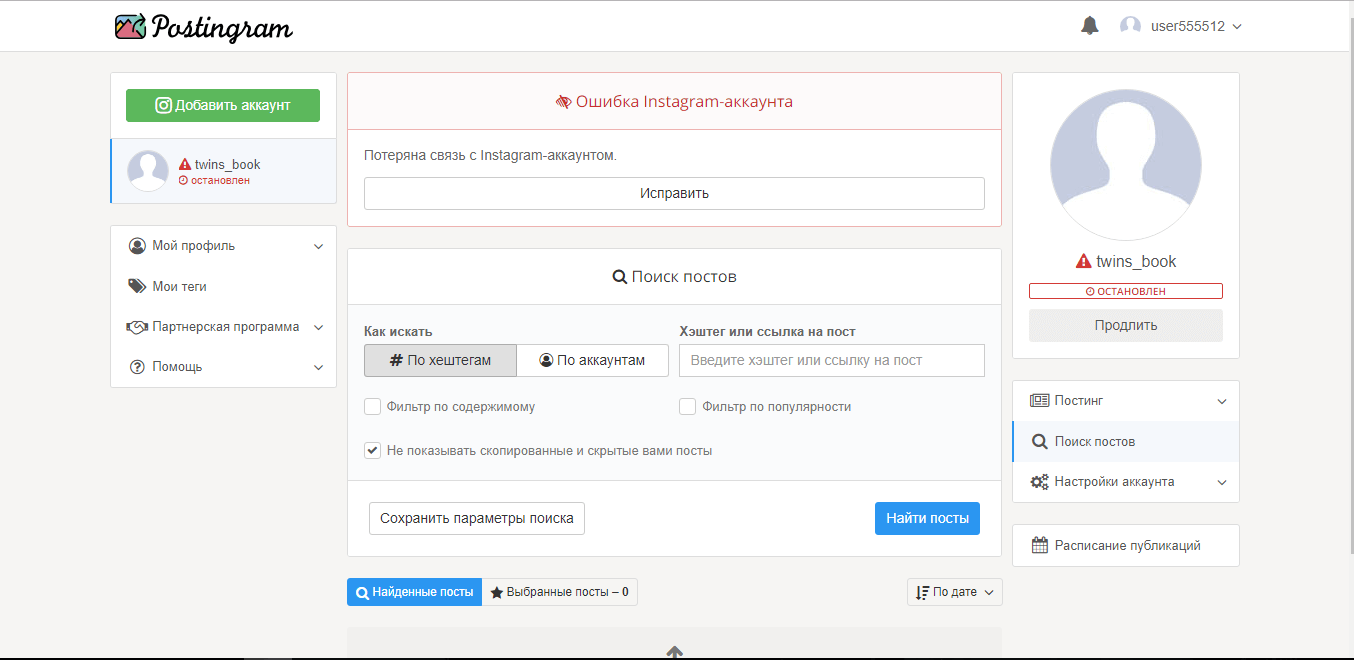Select the По аккаунтам search mode
This screenshot has width=1354, height=660.
click(592, 360)
